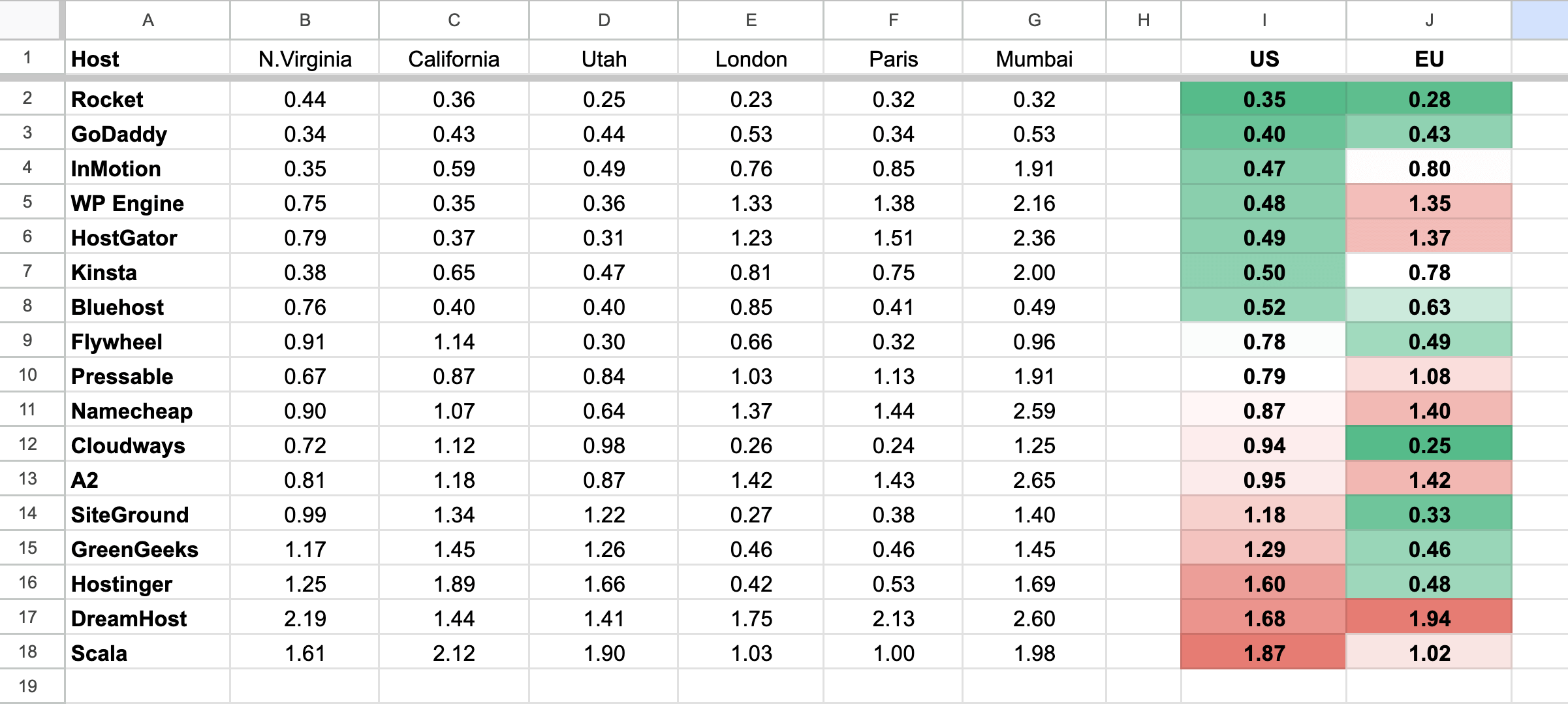Select the select-all corner box
Image resolution: width=1568 pixels, height=704 pixels.
tap(29, 20)
